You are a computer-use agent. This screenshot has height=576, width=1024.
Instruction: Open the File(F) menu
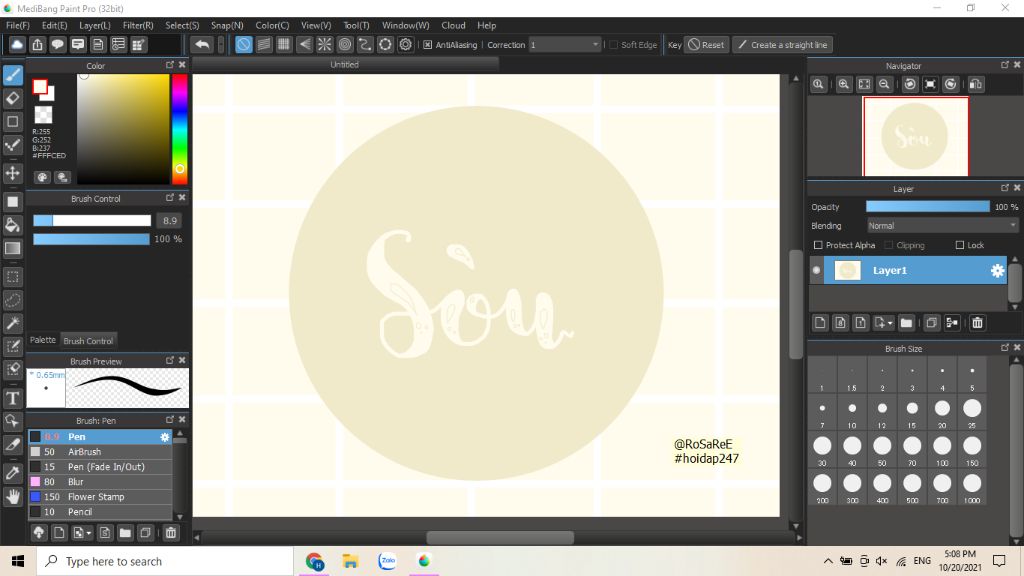18,25
